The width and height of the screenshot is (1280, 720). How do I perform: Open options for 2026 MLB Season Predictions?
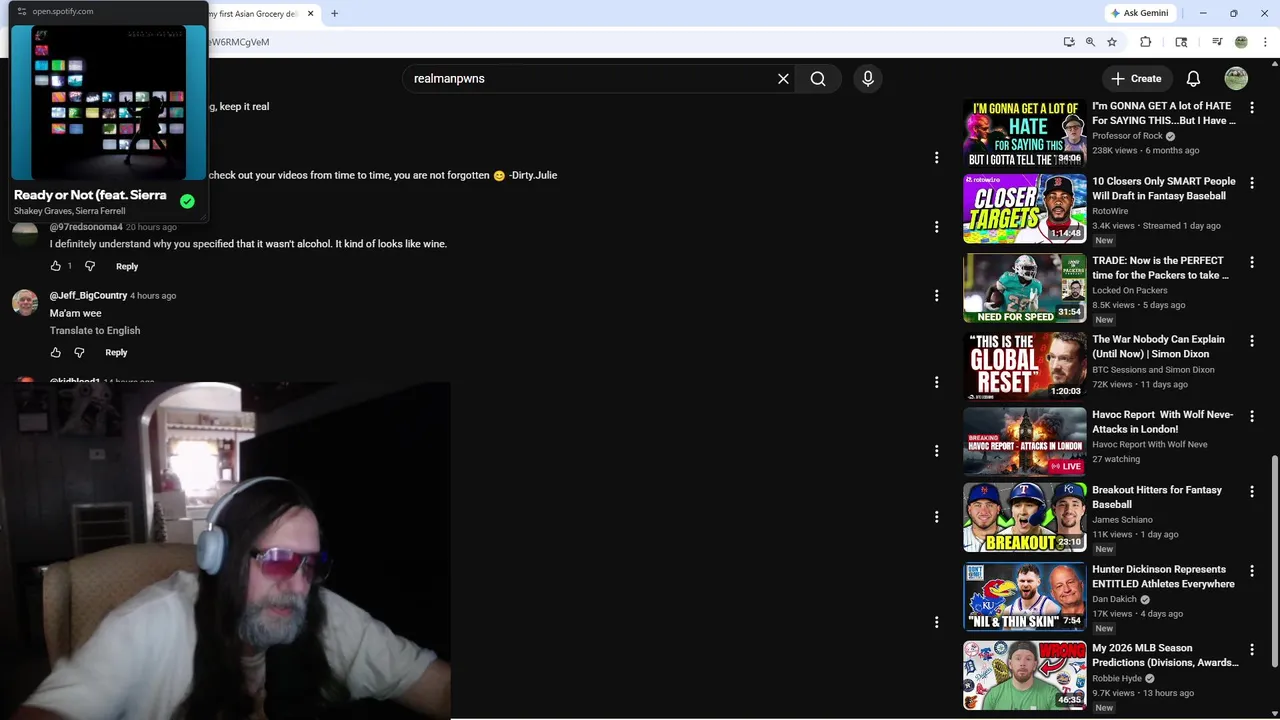click(1252, 649)
